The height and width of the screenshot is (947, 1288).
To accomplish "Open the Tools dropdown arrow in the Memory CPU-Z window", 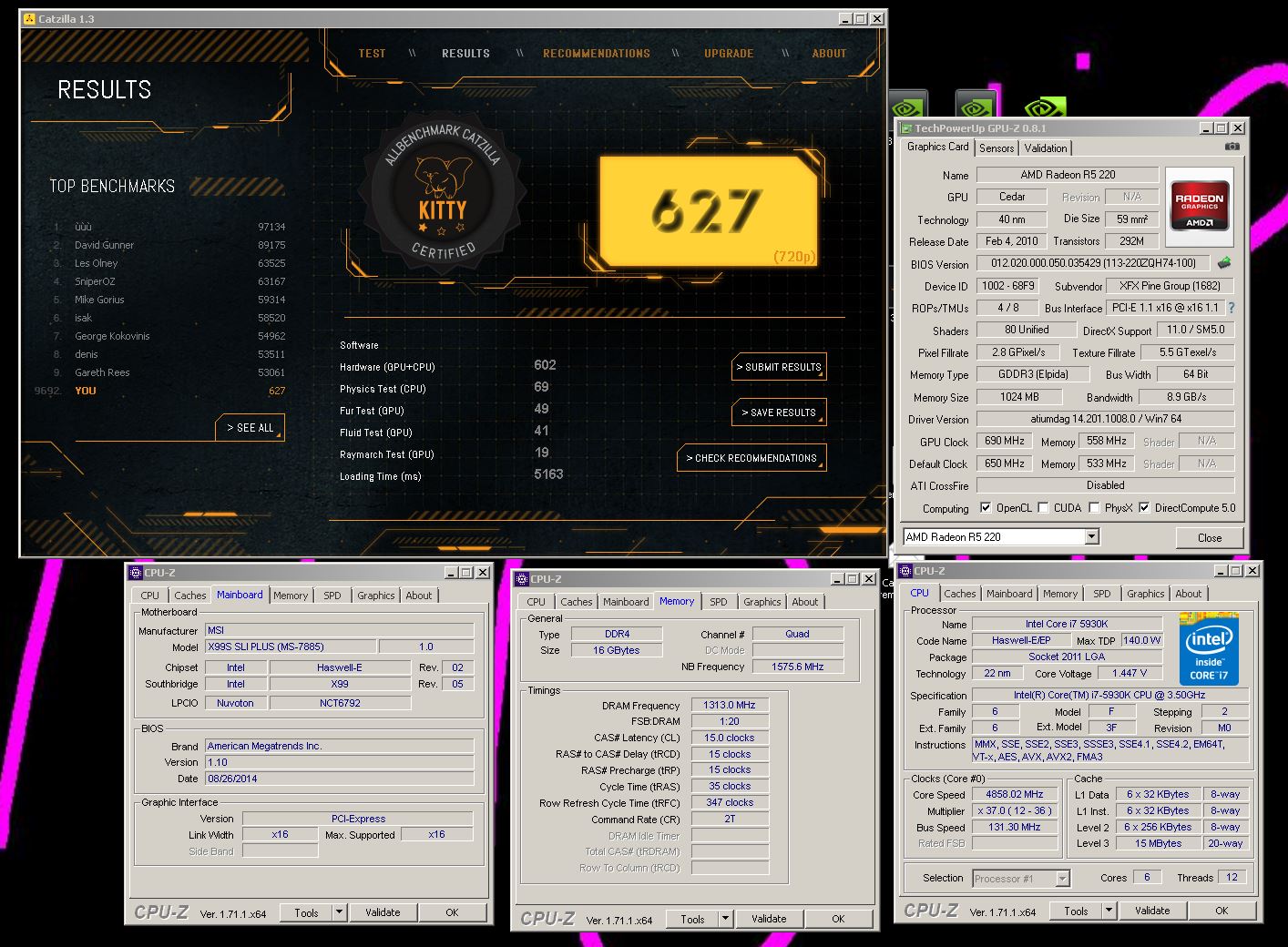I will pyautogui.click(x=725, y=919).
